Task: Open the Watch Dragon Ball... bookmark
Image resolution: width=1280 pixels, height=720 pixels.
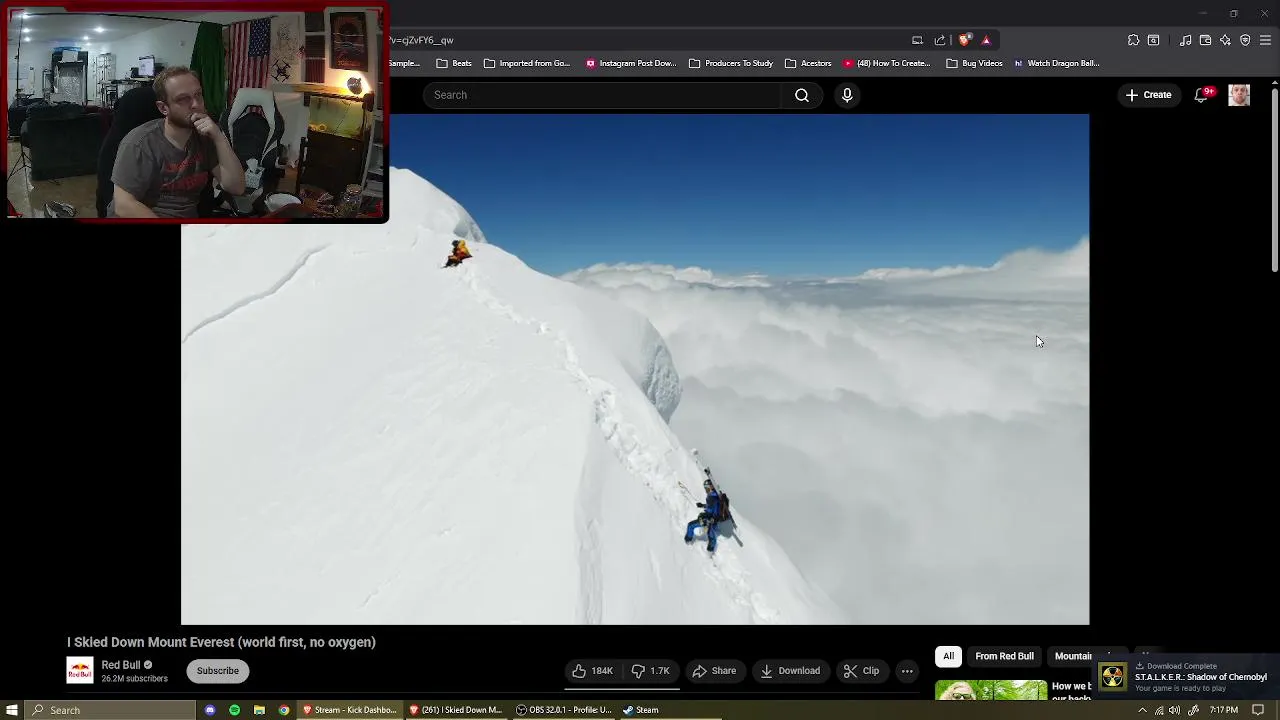Action: click(x=1057, y=63)
